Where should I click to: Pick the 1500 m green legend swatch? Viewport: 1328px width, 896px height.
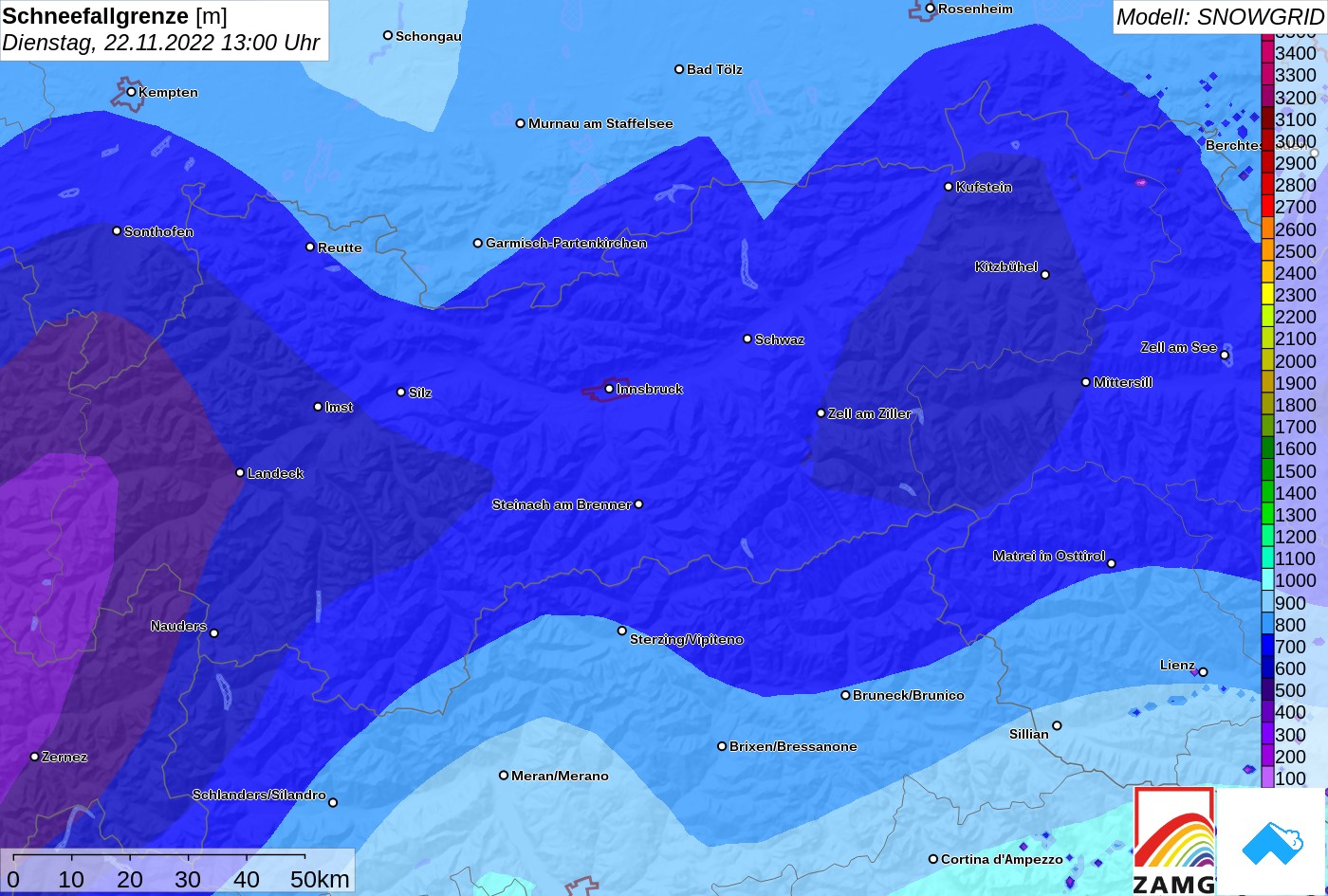click(x=1267, y=471)
